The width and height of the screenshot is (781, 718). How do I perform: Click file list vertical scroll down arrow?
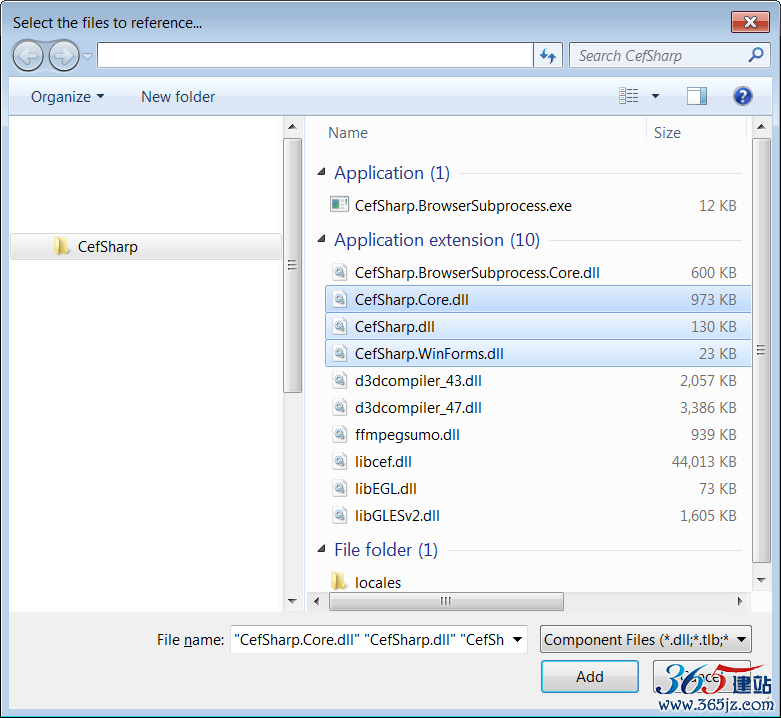(761, 580)
